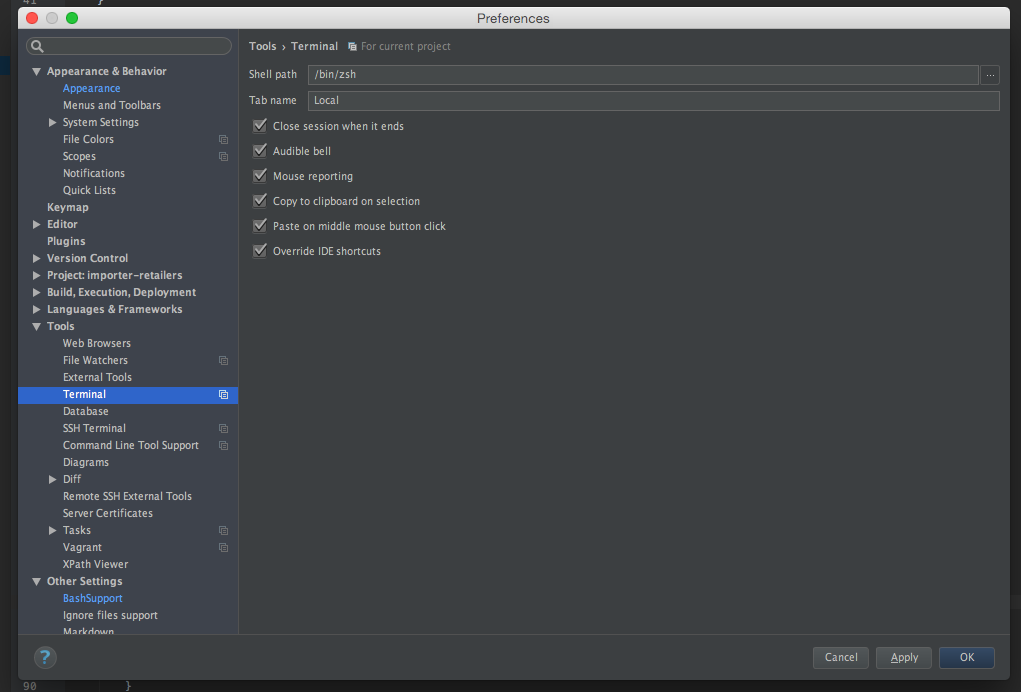Confirm preferences with OK button
Screen dimensions: 1021x692
click(966, 657)
